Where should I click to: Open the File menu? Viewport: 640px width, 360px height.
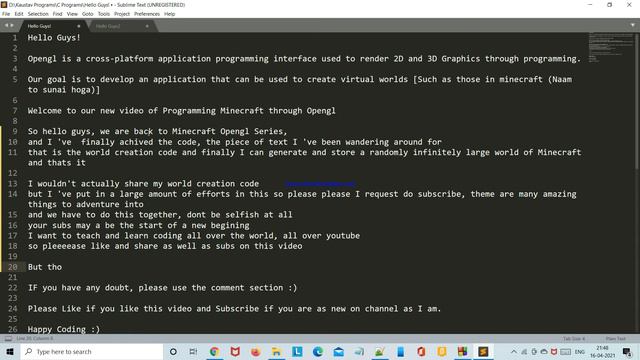point(6,14)
